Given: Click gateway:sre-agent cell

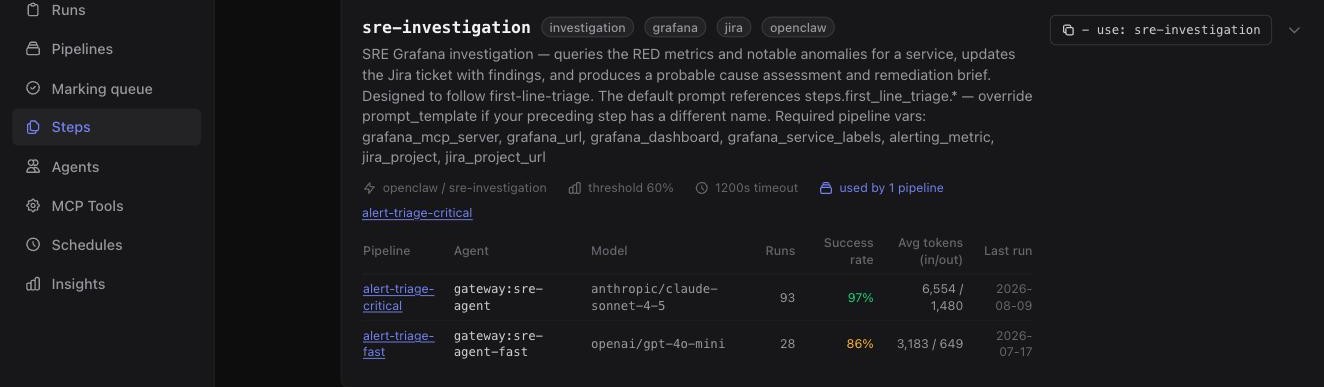Looking at the screenshot, I should (x=498, y=297).
